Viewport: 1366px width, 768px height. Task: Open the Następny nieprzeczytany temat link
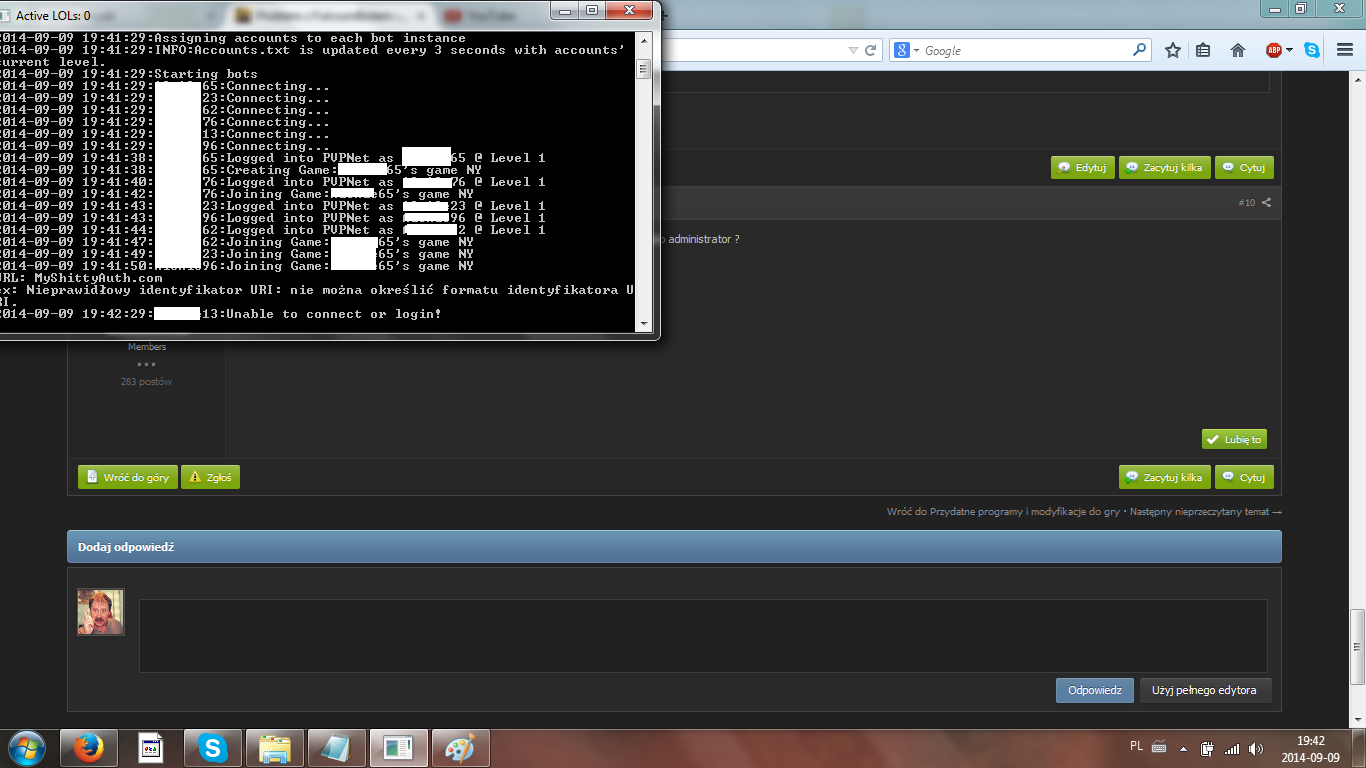1204,512
